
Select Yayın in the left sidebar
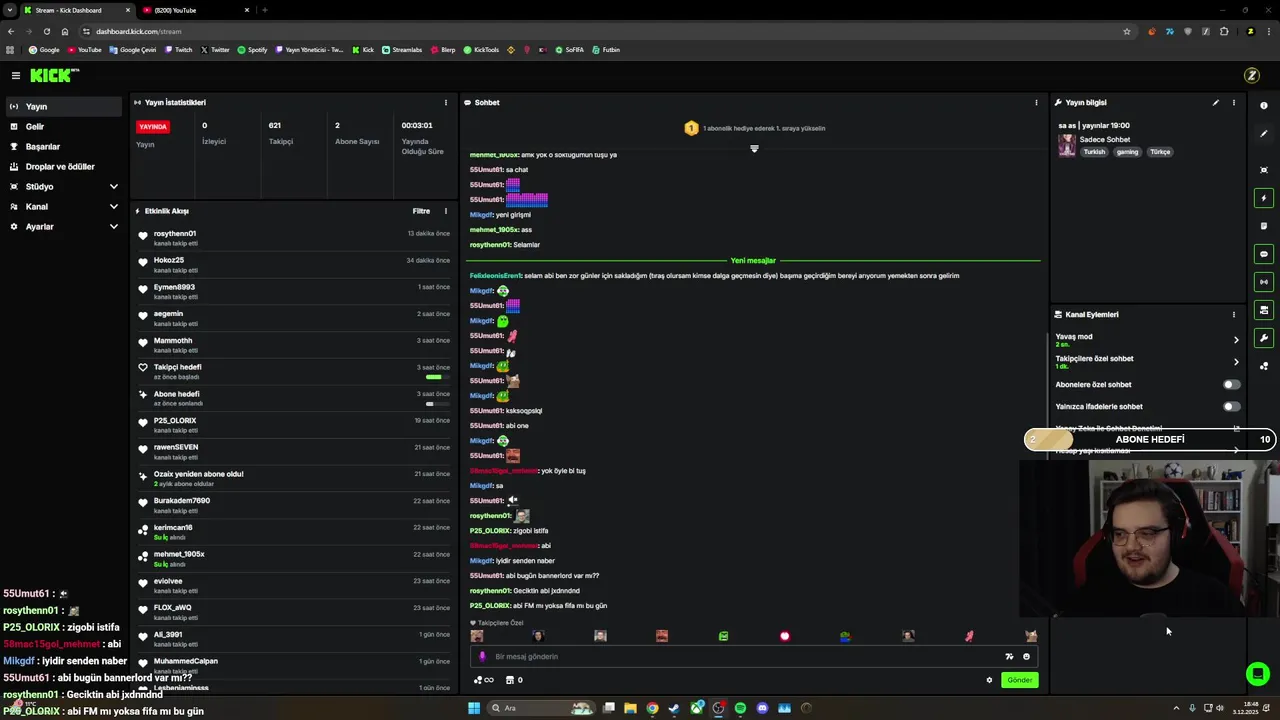tap(64, 106)
